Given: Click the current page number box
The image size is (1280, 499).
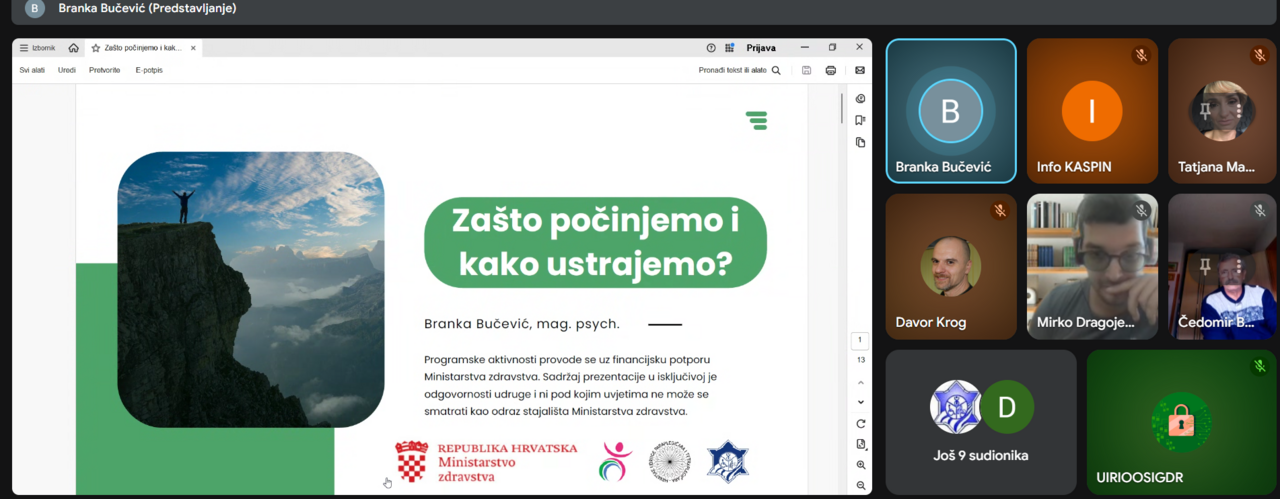Looking at the screenshot, I should [x=860, y=341].
